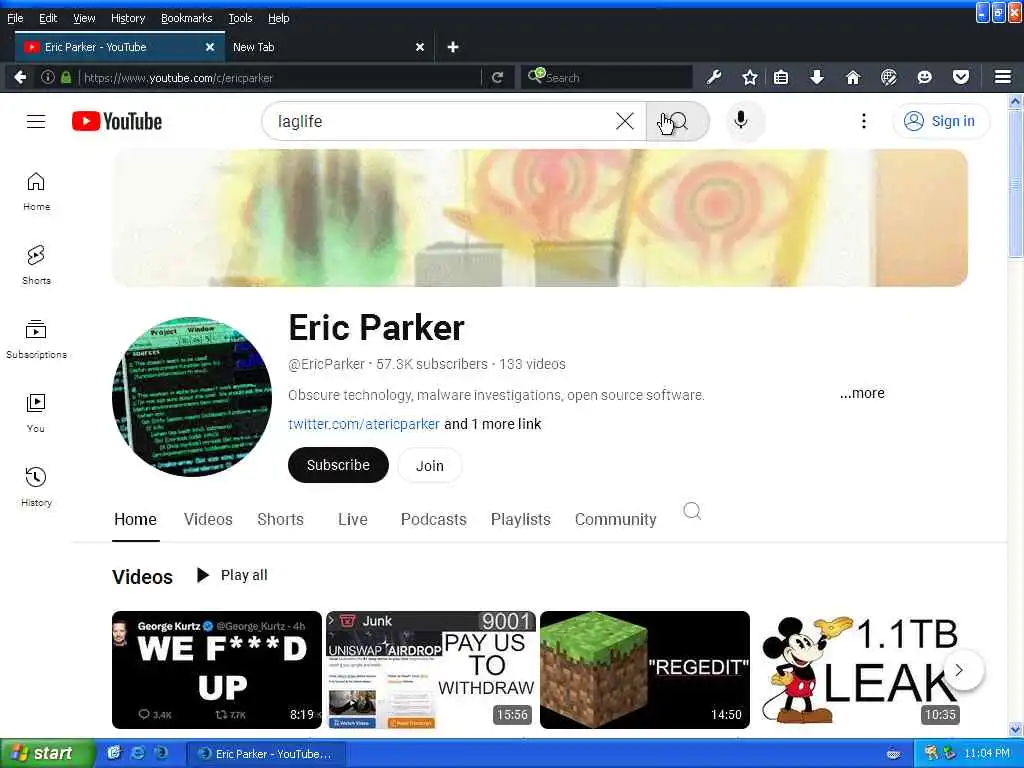Open the Bookmarks menu
The height and width of the screenshot is (768, 1024).
[186, 18]
